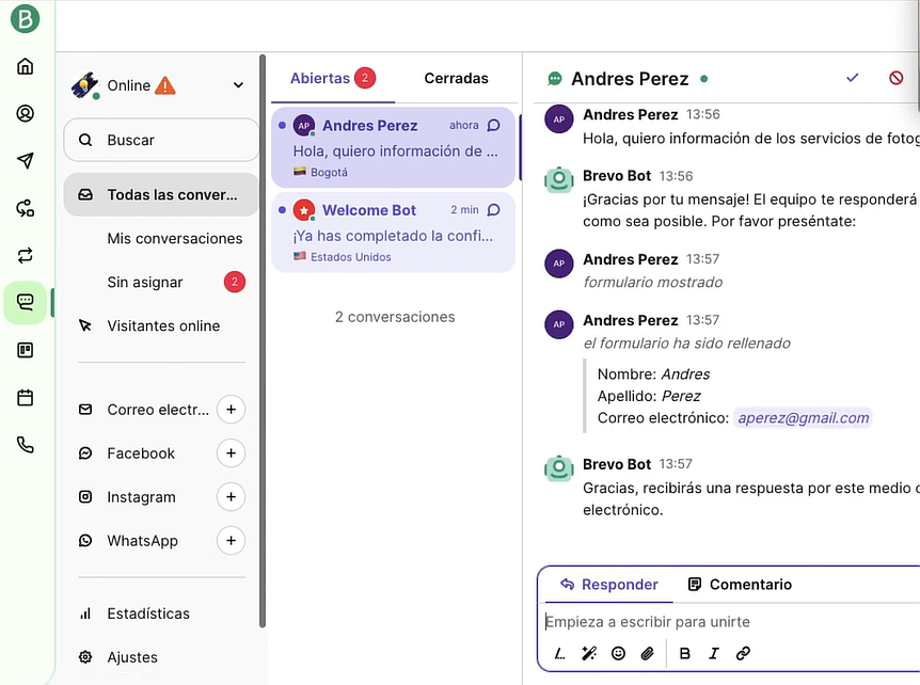920x685 pixels.
Task: Select Todas las conversaciones
Action: (161, 195)
